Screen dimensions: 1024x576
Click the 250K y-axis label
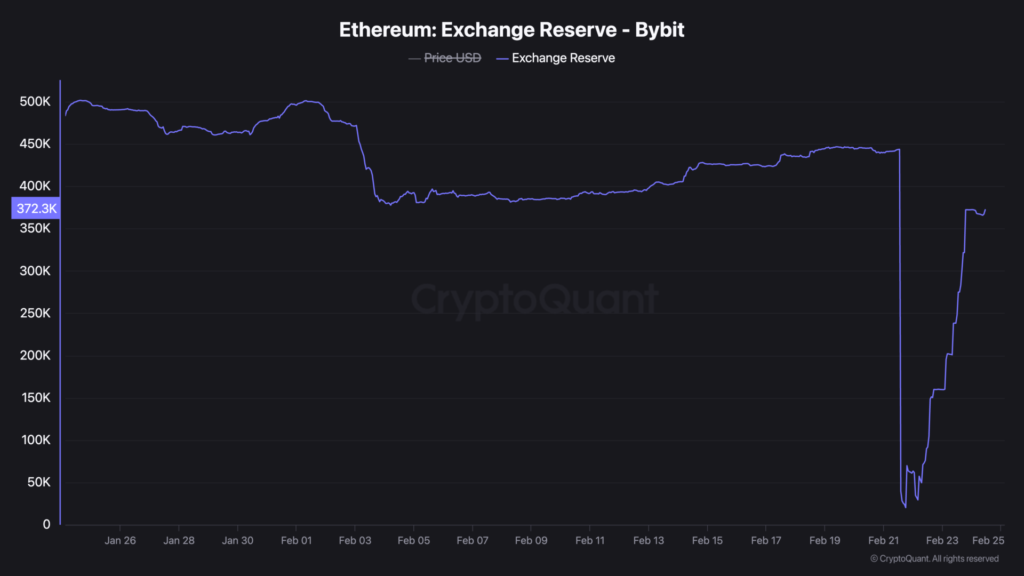34,314
